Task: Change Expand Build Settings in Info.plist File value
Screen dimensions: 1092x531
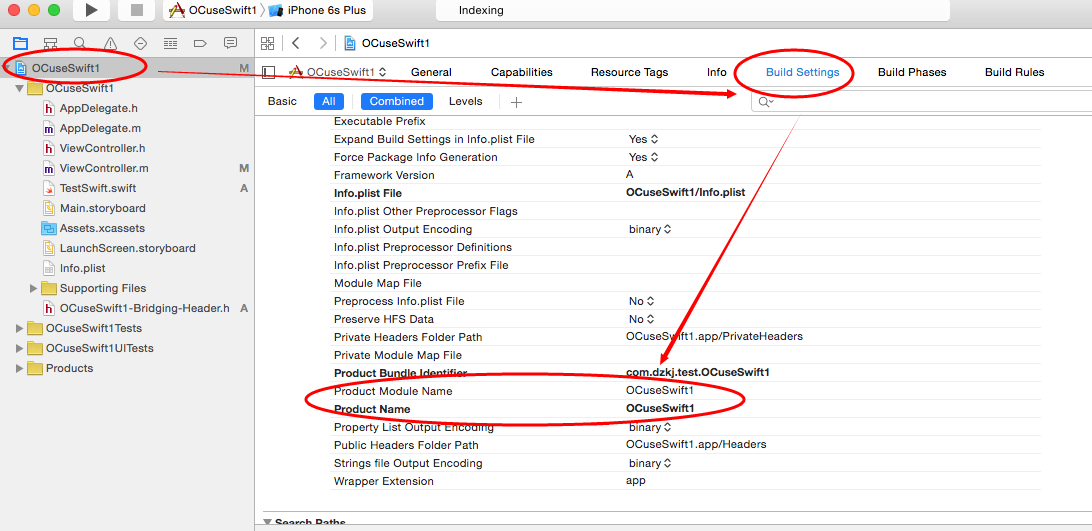Action: tap(644, 139)
